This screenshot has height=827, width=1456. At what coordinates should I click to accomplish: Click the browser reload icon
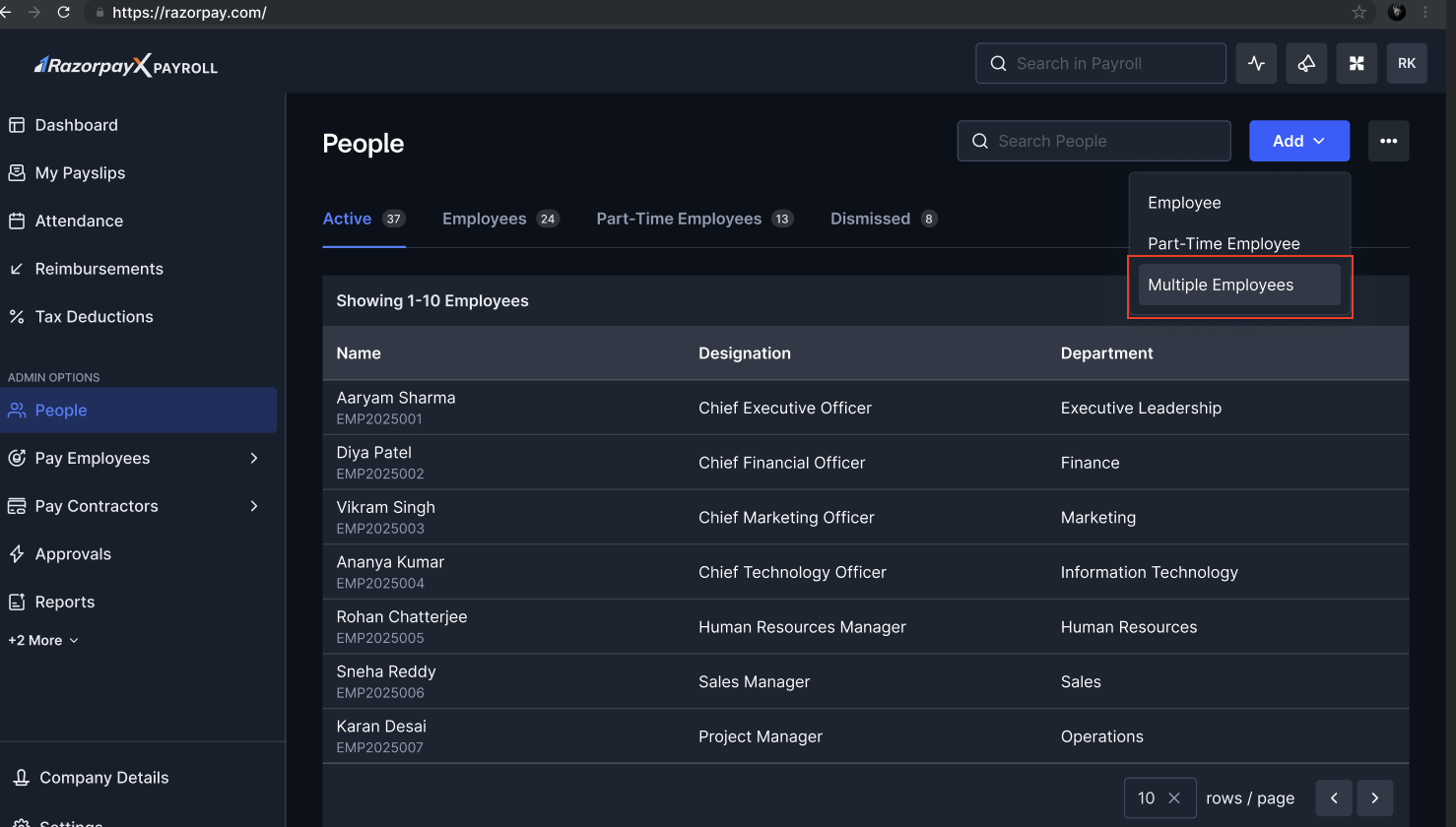(x=64, y=13)
